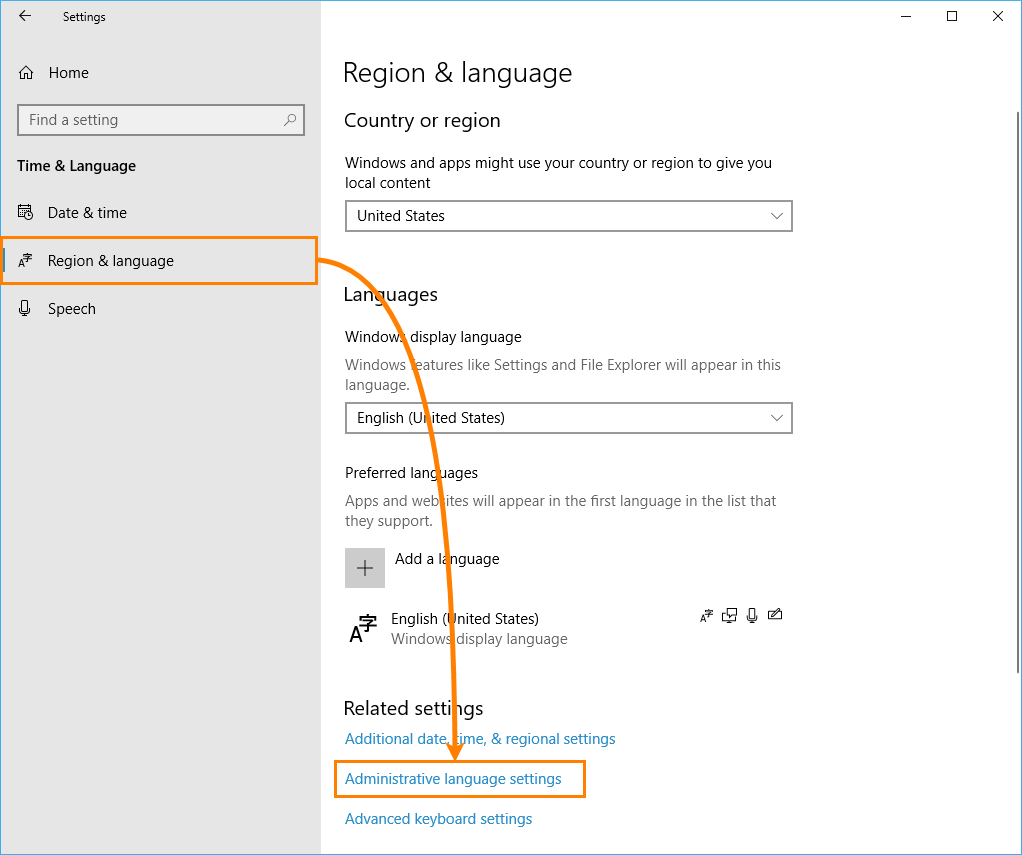The width and height of the screenshot is (1022, 855).
Task: Select the Date & time sidebar icon
Action: pos(24,212)
